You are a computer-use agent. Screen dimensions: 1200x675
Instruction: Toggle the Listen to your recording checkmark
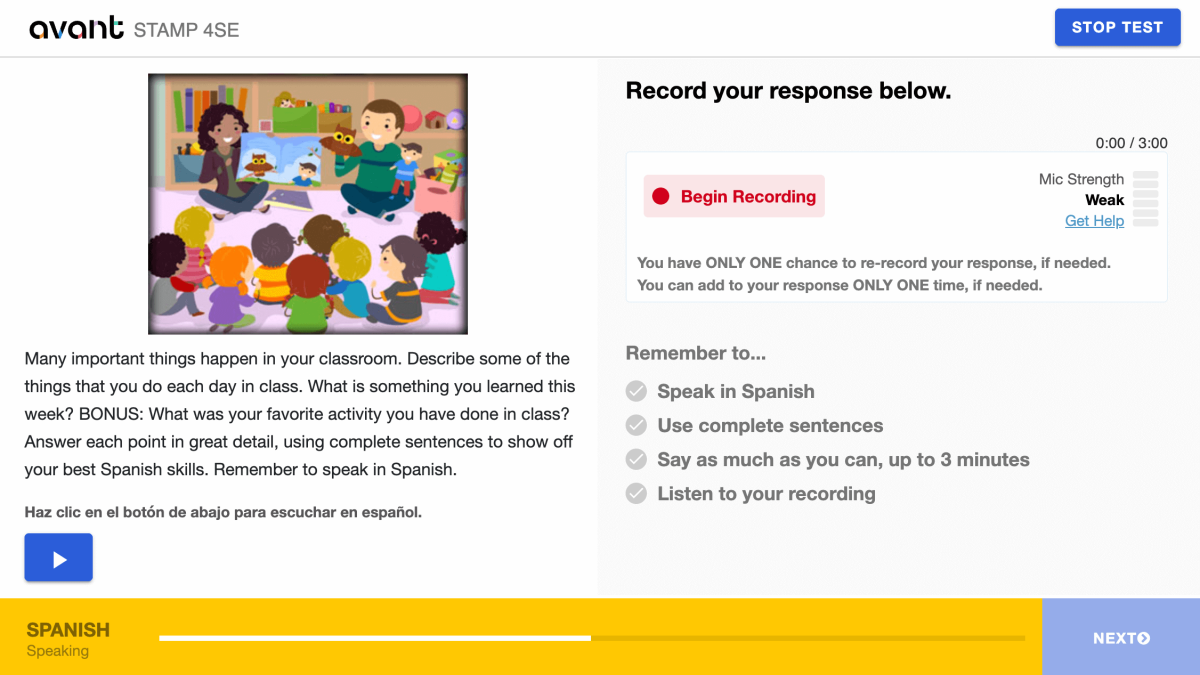coord(636,493)
